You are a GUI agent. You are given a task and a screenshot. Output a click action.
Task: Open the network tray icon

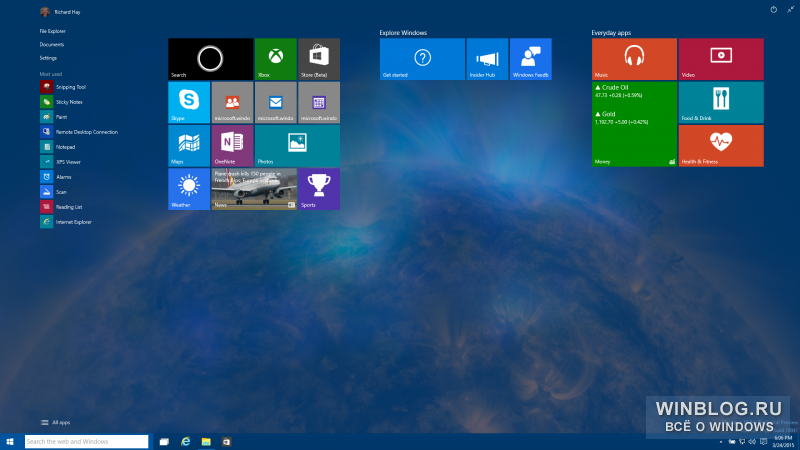click(x=742, y=442)
